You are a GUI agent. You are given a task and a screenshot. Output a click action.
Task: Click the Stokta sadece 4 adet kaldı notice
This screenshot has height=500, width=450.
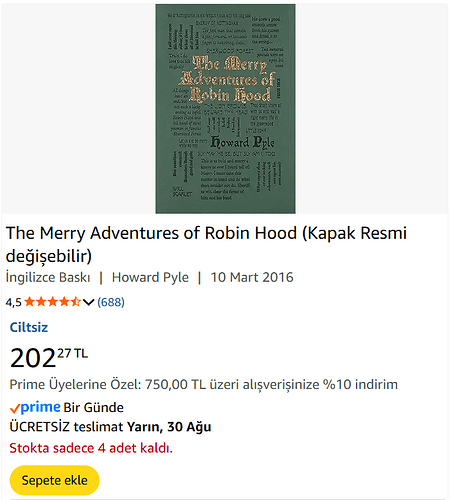[91, 448]
